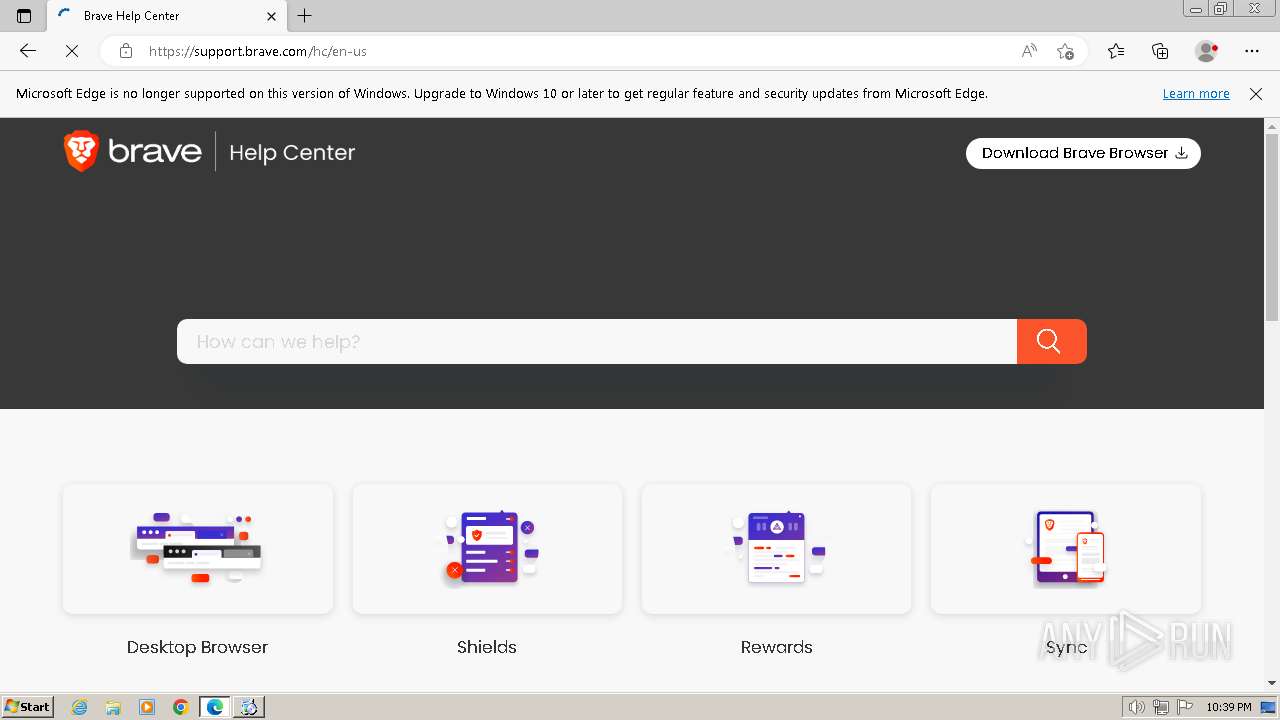Open File Explorer from taskbar
This screenshot has width=1280, height=720.
click(113, 707)
